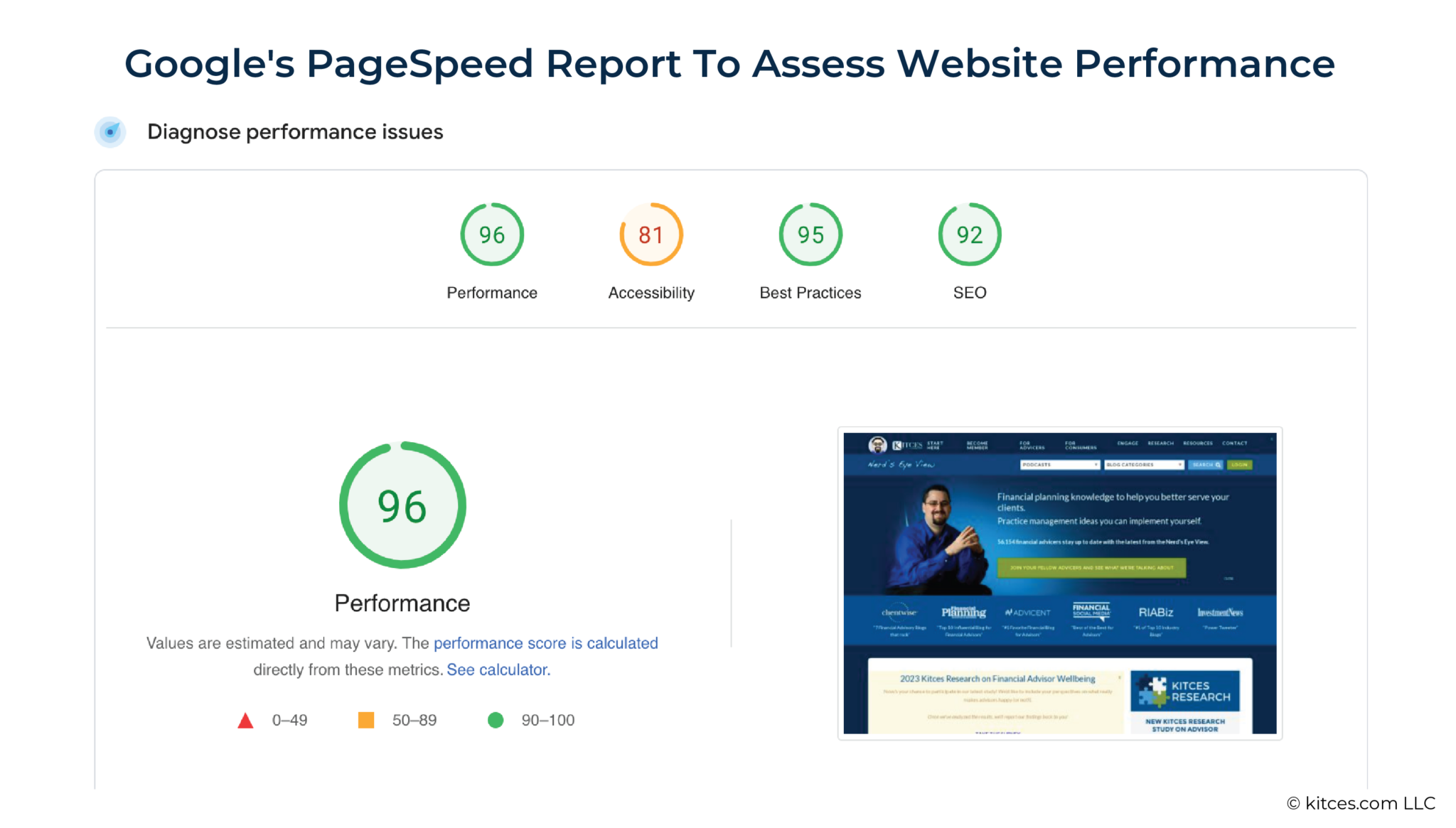The width and height of the screenshot is (1456, 828).
Task: Click the chevron arrow on the PODCASTS selector
Action: pyautogui.click(x=1096, y=465)
